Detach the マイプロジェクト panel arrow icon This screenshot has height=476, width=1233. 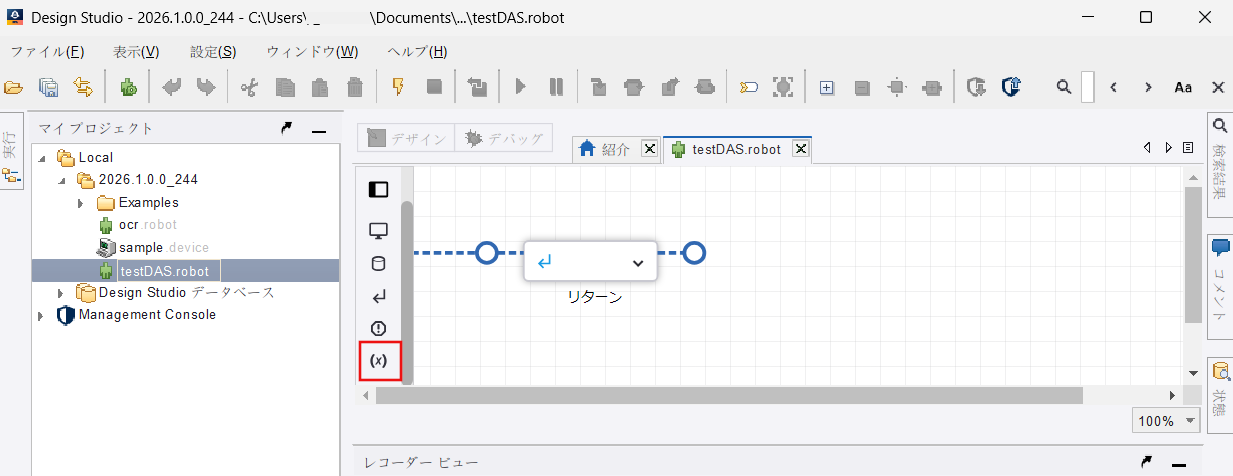287,128
